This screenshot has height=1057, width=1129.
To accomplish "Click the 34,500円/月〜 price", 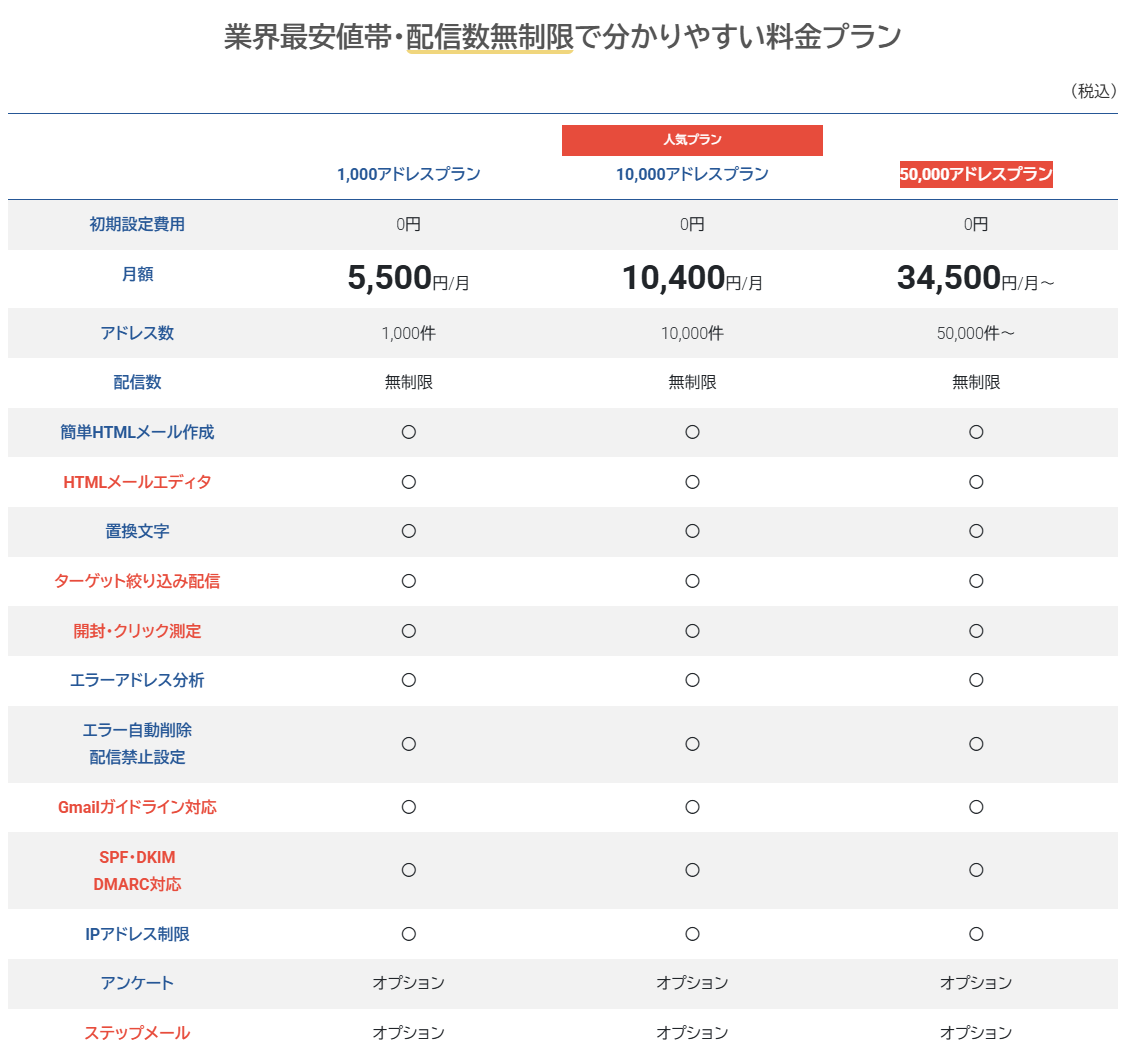I will (976, 279).
